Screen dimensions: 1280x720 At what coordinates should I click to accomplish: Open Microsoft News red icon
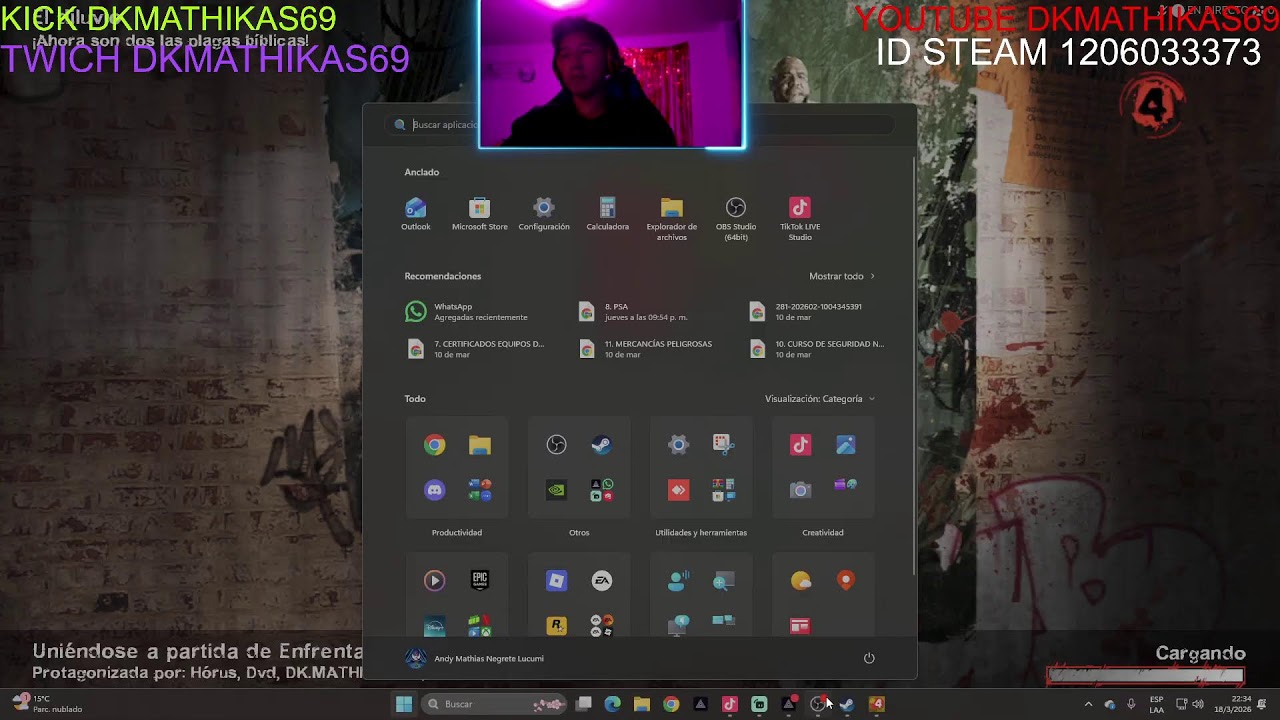click(800, 625)
